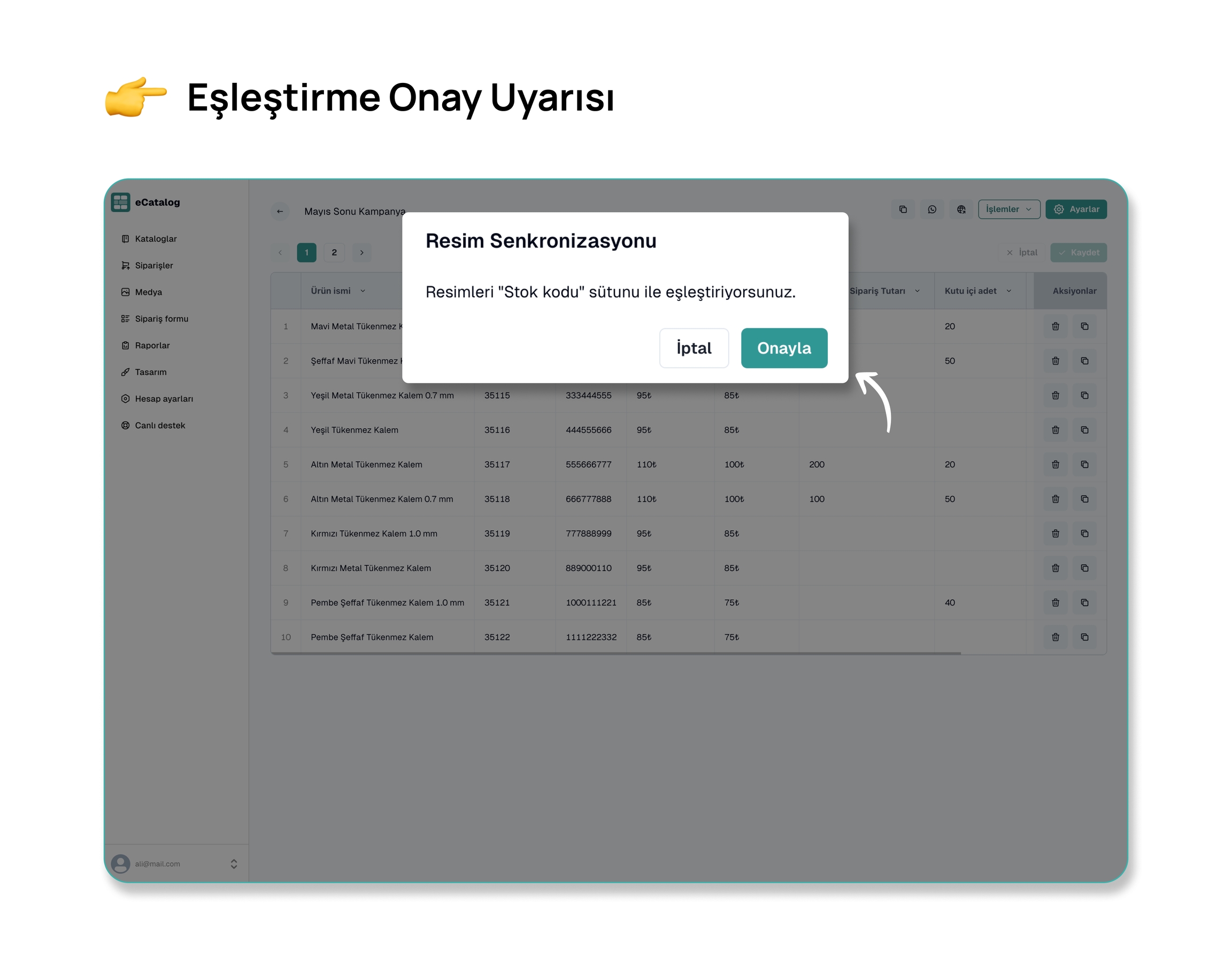
Task: Click the globe icon in top toolbar
Action: [x=961, y=209]
